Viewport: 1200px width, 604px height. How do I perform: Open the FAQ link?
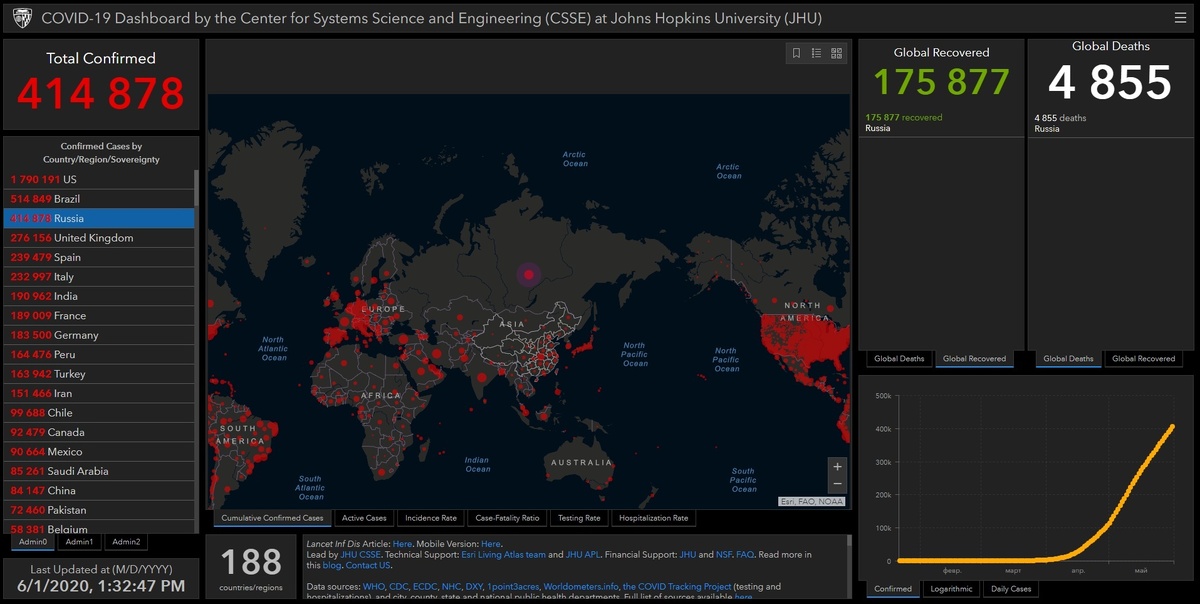click(x=745, y=555)
